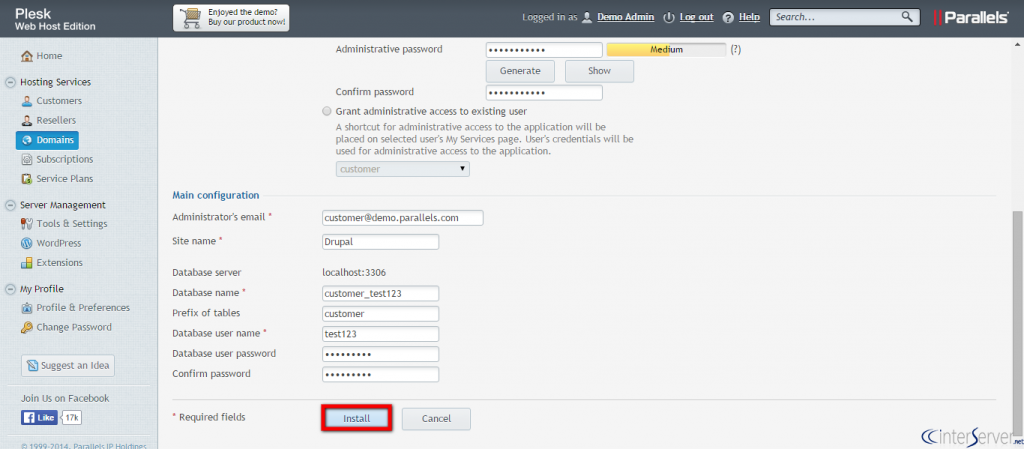Screen dimensions: 1024x449
Task: Generate a new administrative password
Action: [520, 71]
